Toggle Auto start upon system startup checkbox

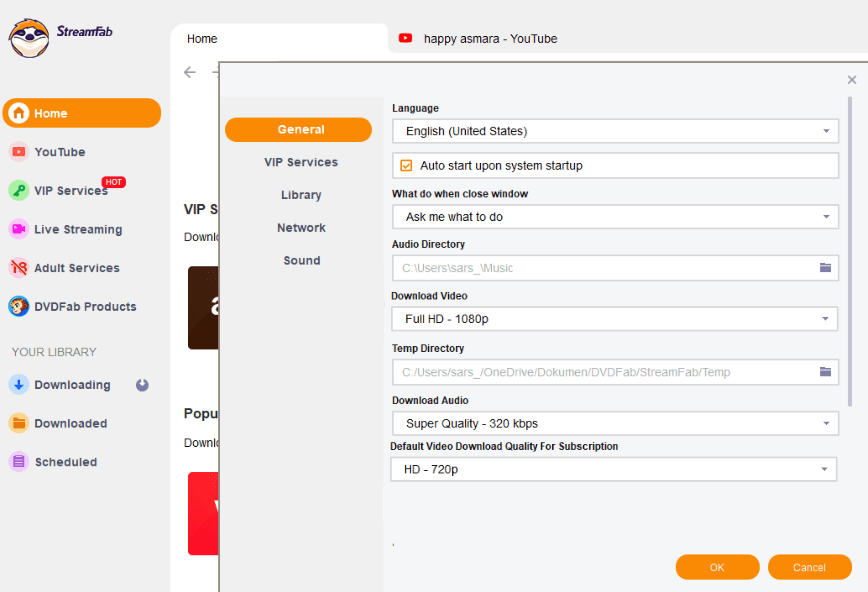[406, 166]
